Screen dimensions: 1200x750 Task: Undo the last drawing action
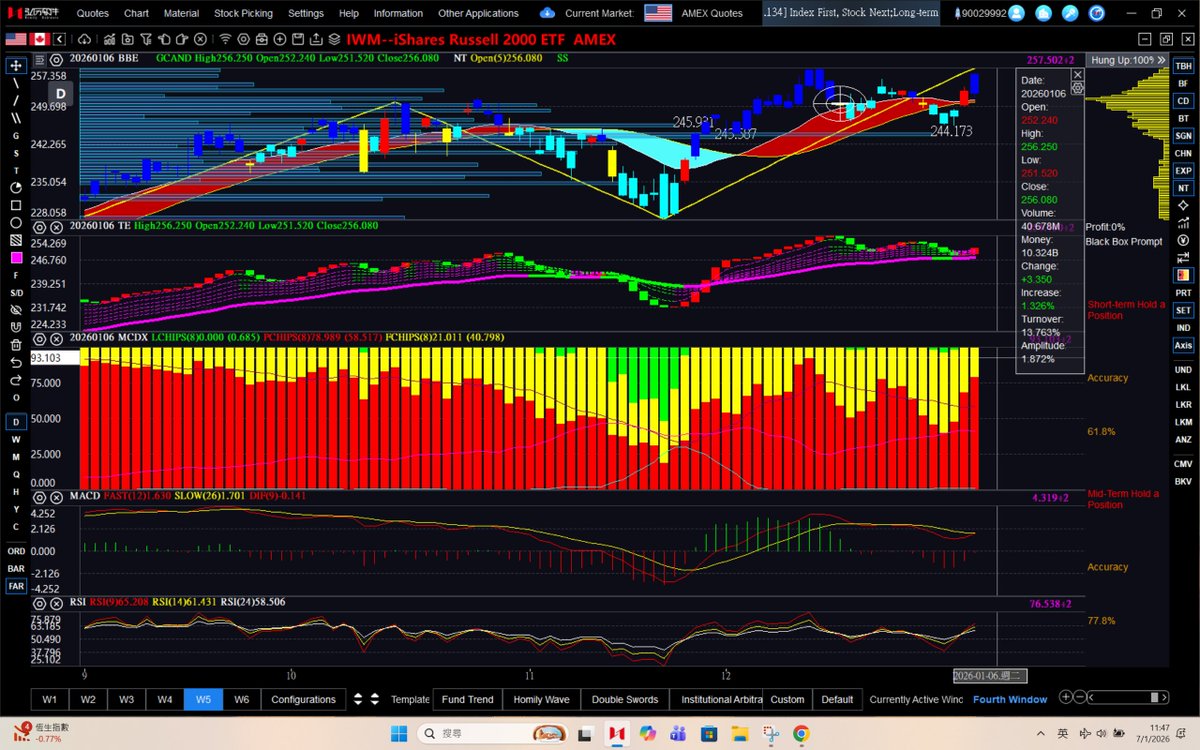pos(16,362)
